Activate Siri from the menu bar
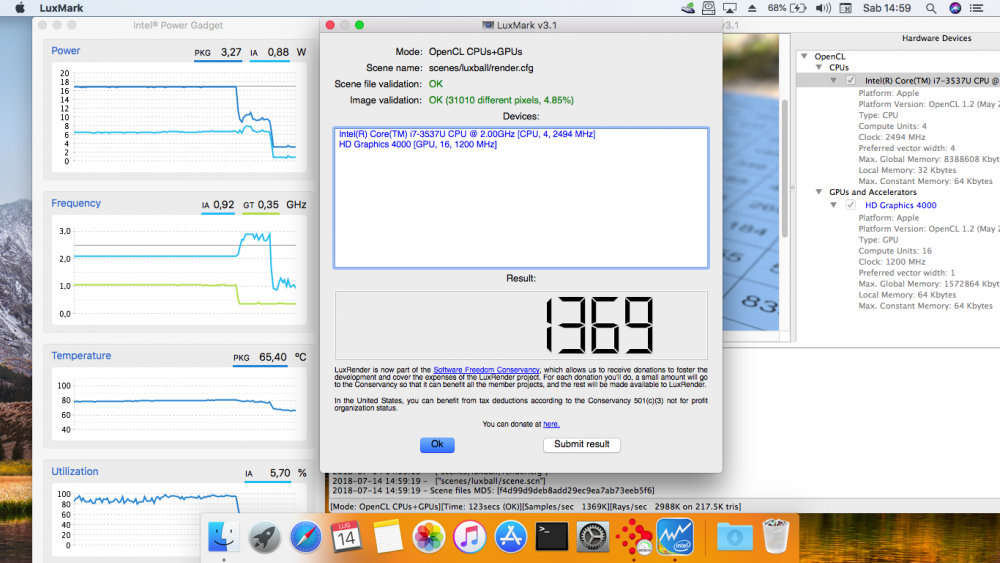Viewport: 1000px width, 563px height. [x=955, y=8]
